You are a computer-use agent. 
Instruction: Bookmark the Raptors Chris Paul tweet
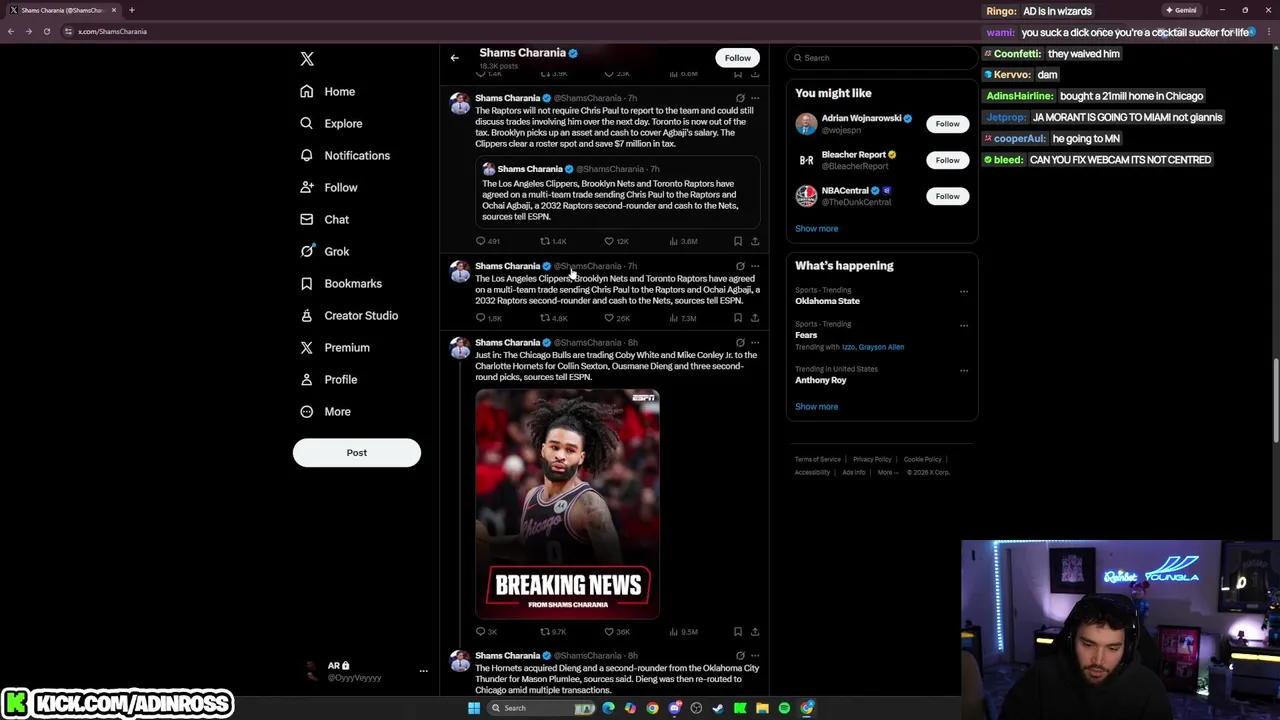pos(738,241)
